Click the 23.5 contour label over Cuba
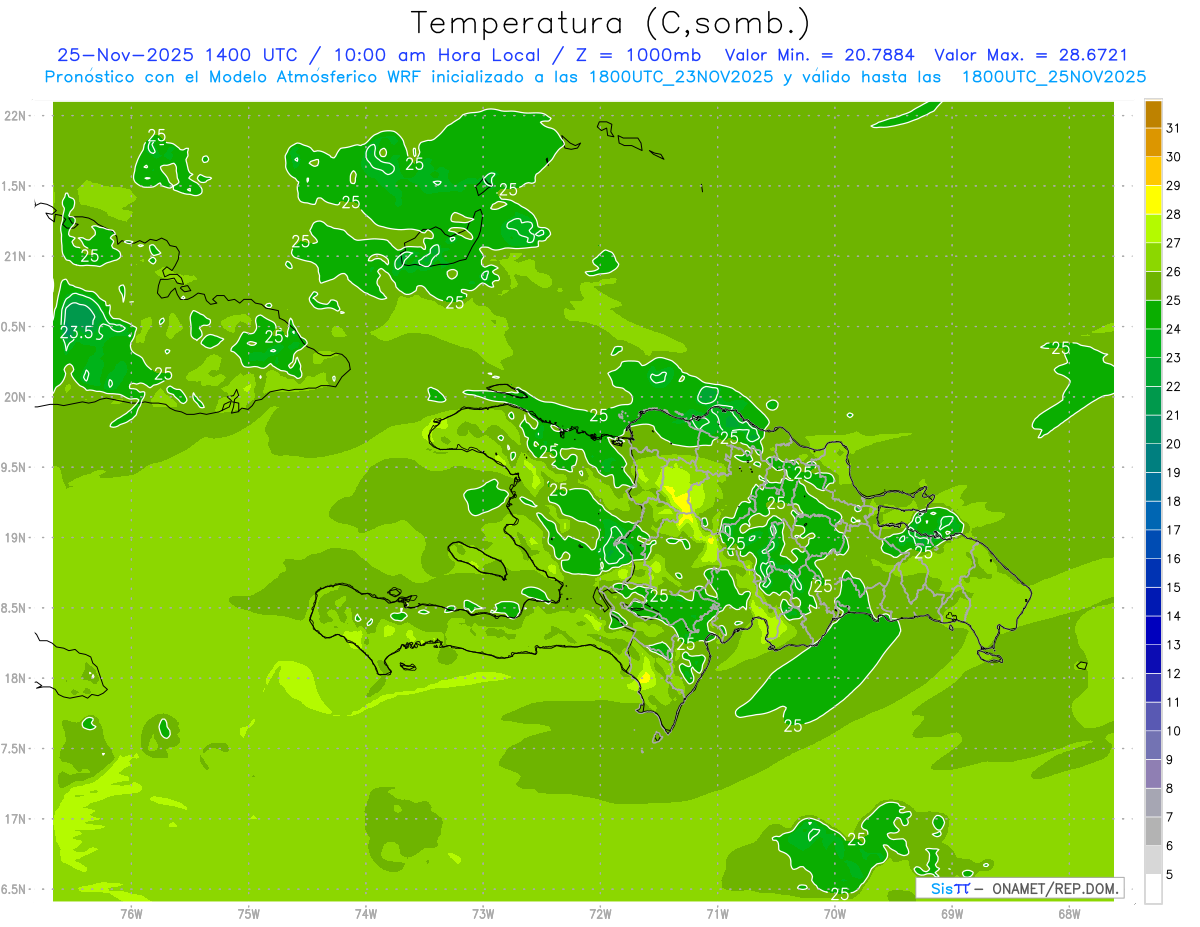Viewport: 1200px width, 927px height. tap(82, 333)
